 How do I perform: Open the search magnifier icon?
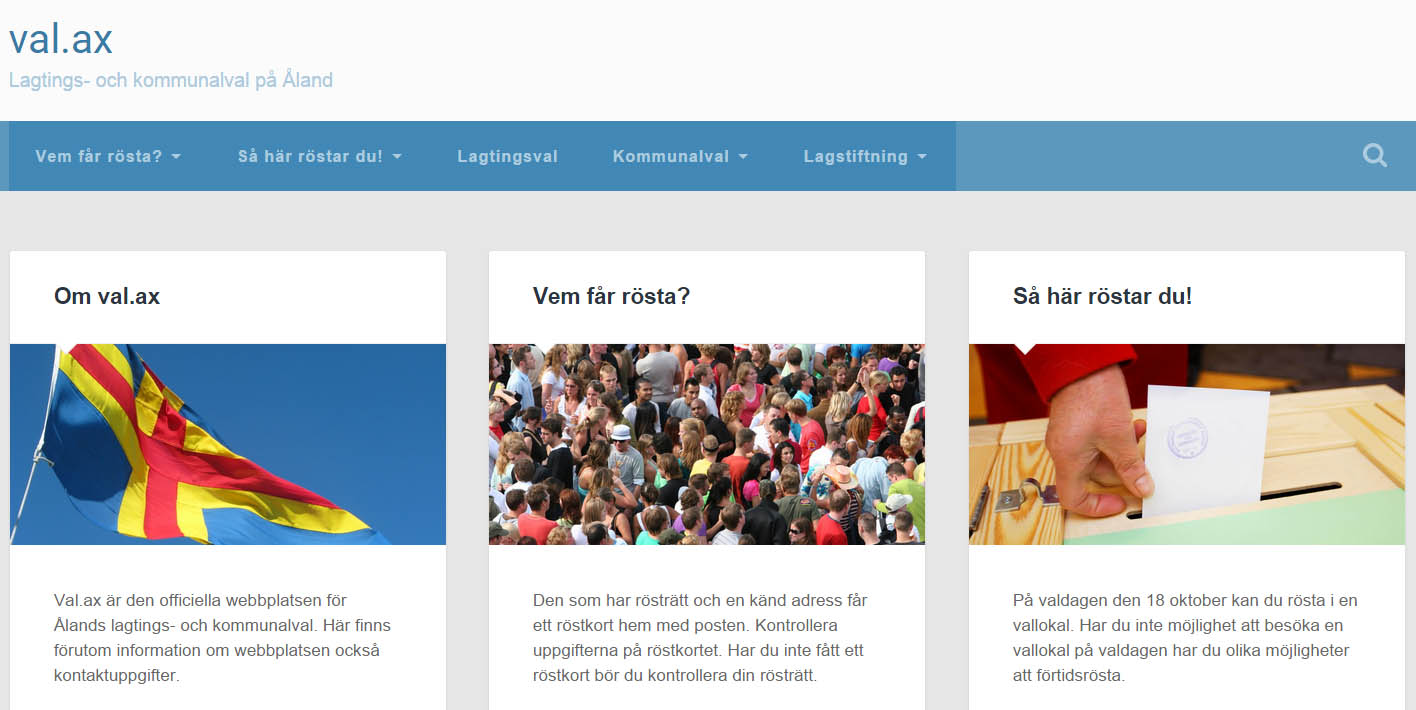(1375, 155)
